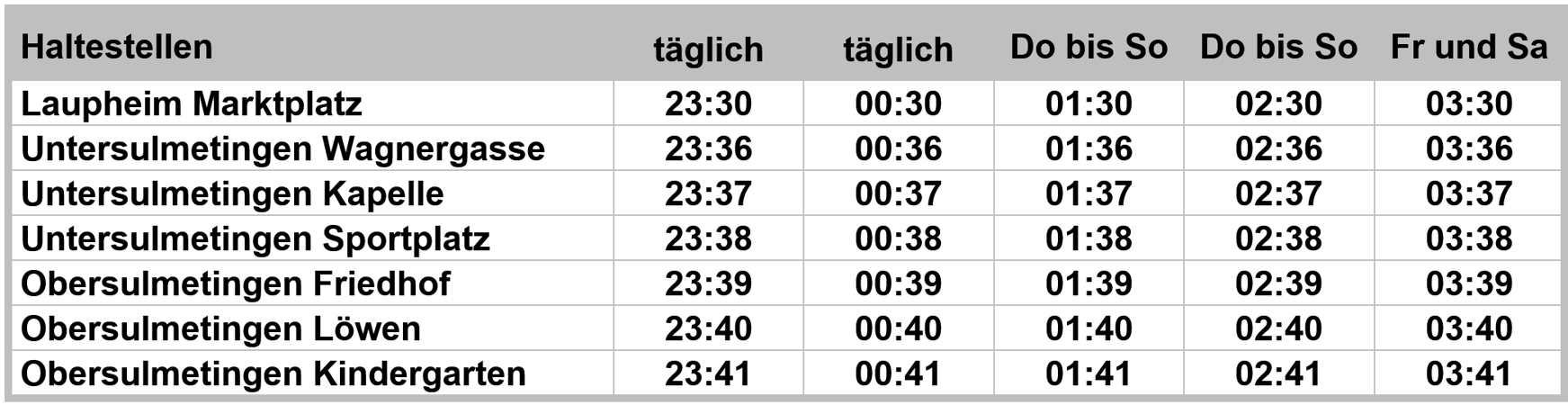The image size is (1568, 405).
Task: Select the Obersulmetingen Kindergarten stop
Action: (x=273, y=373)
